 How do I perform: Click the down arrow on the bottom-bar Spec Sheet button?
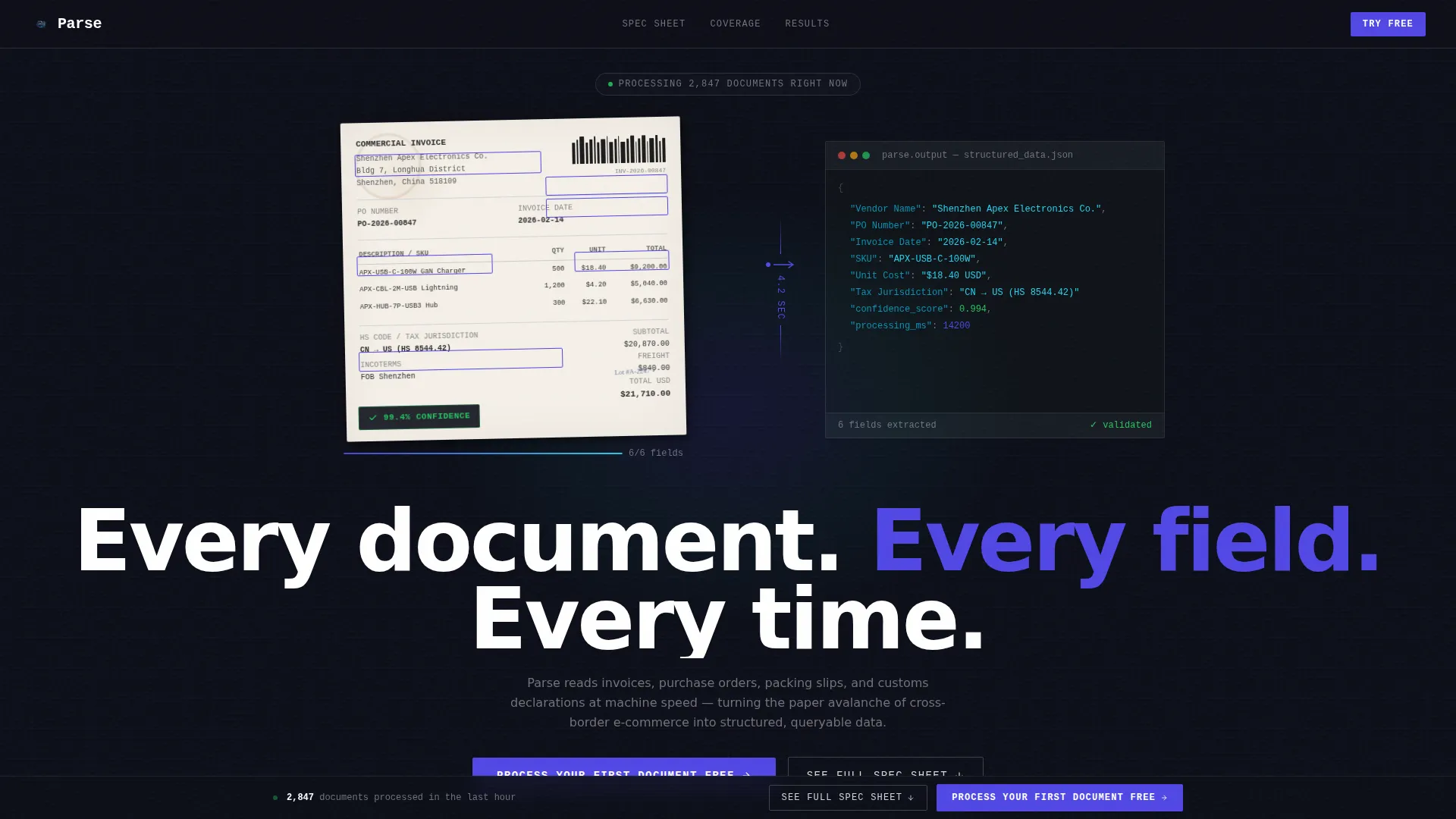tap(911, 798)
